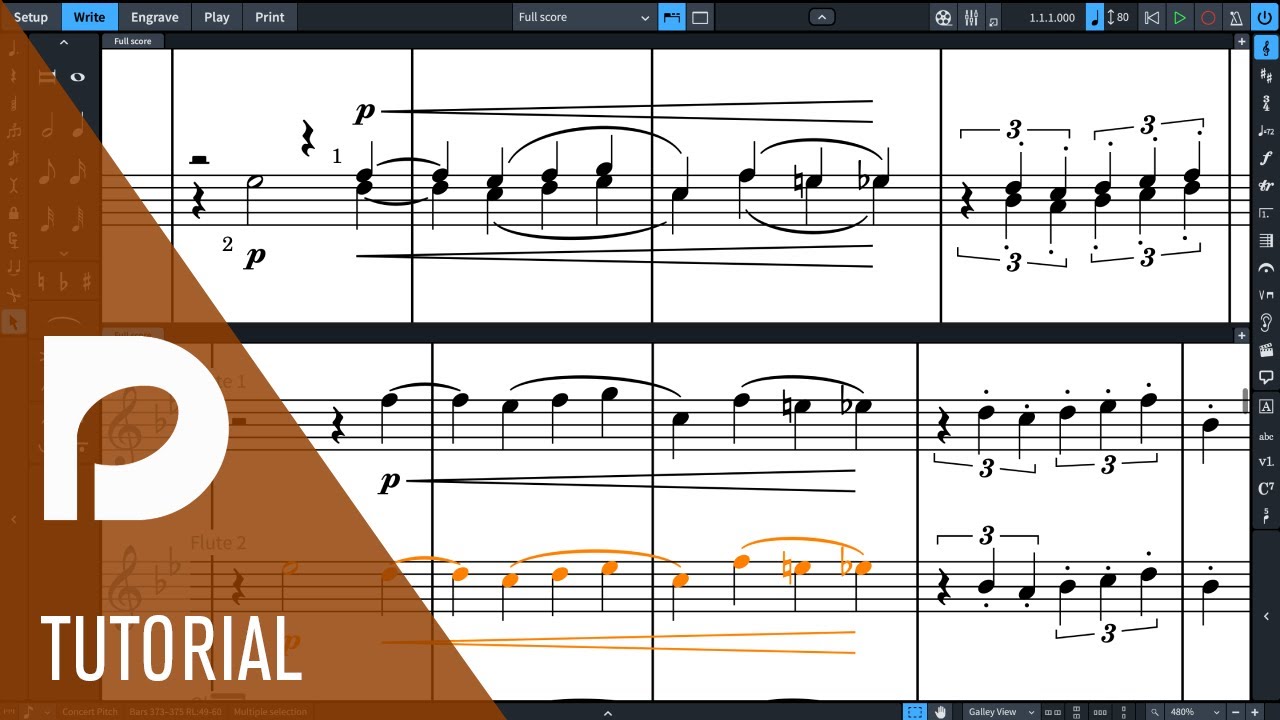Show the Video window
The width and height of the screenshot is (1280, 720).
[x=943, y=17]
